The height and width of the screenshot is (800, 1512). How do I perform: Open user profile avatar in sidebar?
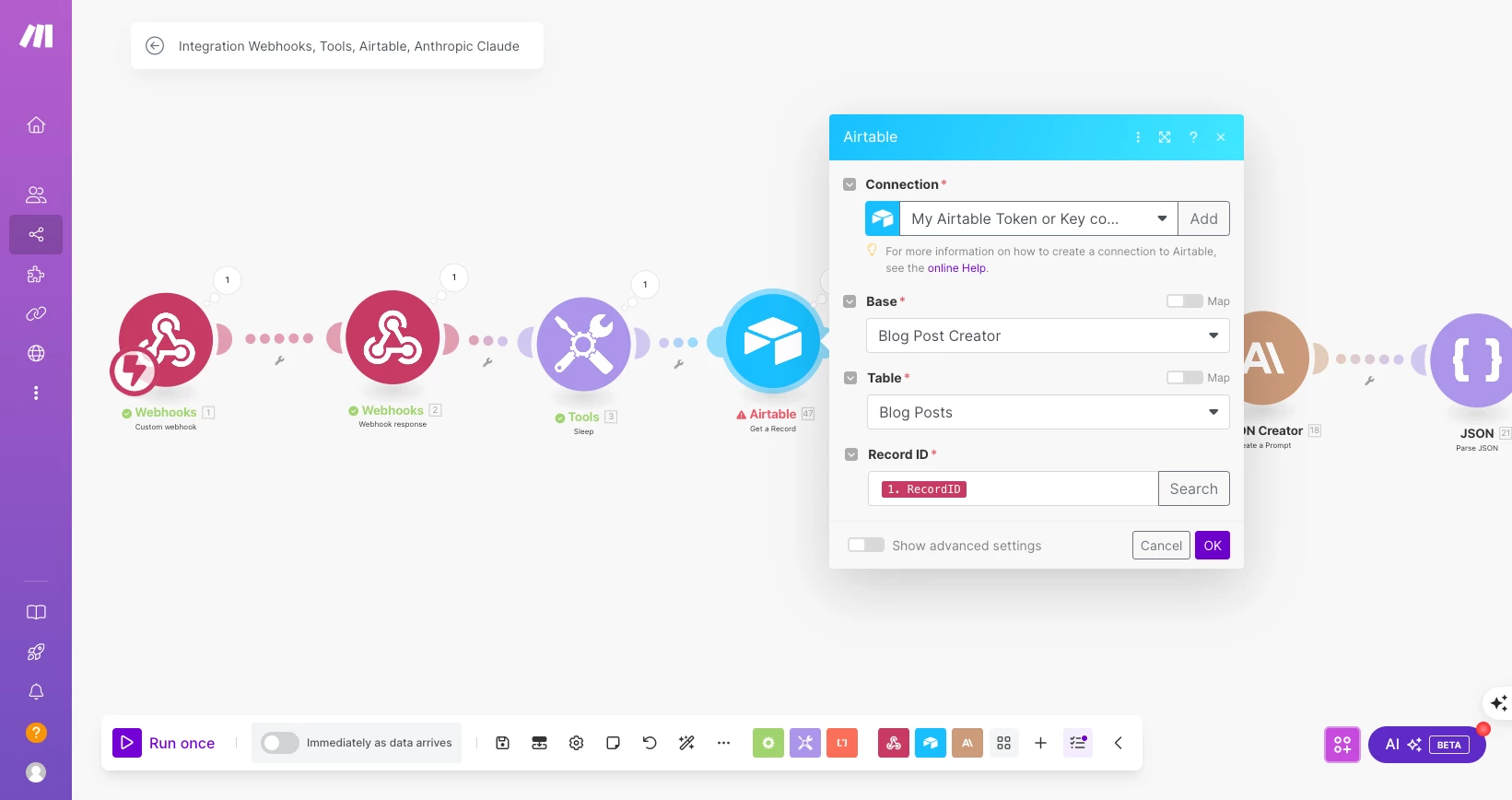coord(36,772)
